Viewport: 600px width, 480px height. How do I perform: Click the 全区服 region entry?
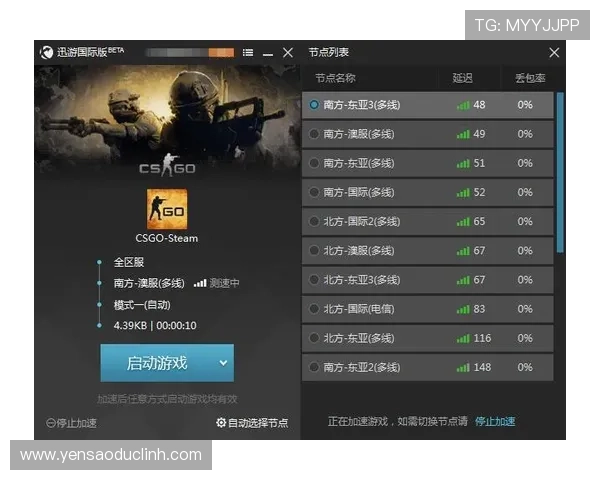click(x=129, y=262)
